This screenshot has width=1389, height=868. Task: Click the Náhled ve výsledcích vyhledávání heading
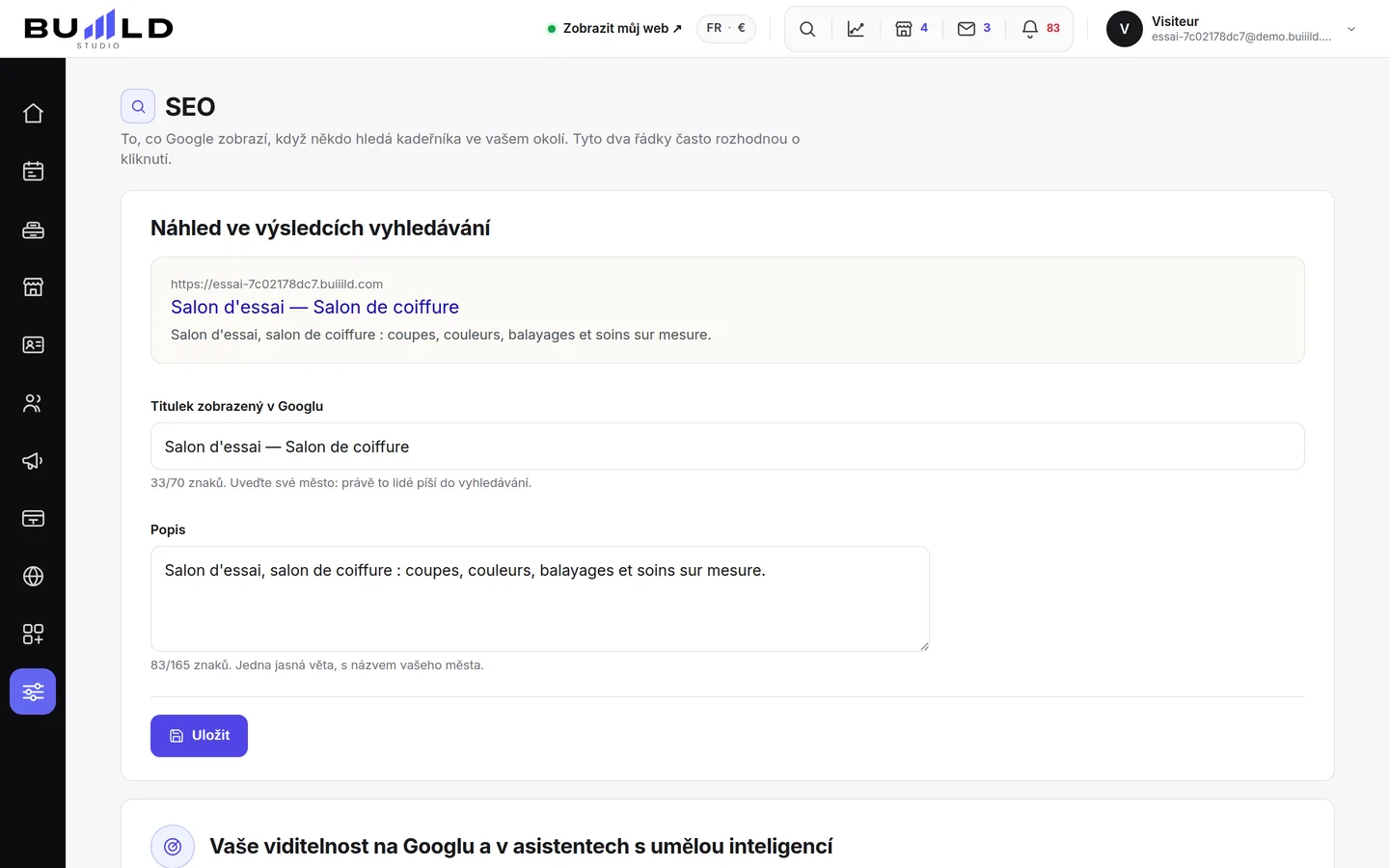320,228
